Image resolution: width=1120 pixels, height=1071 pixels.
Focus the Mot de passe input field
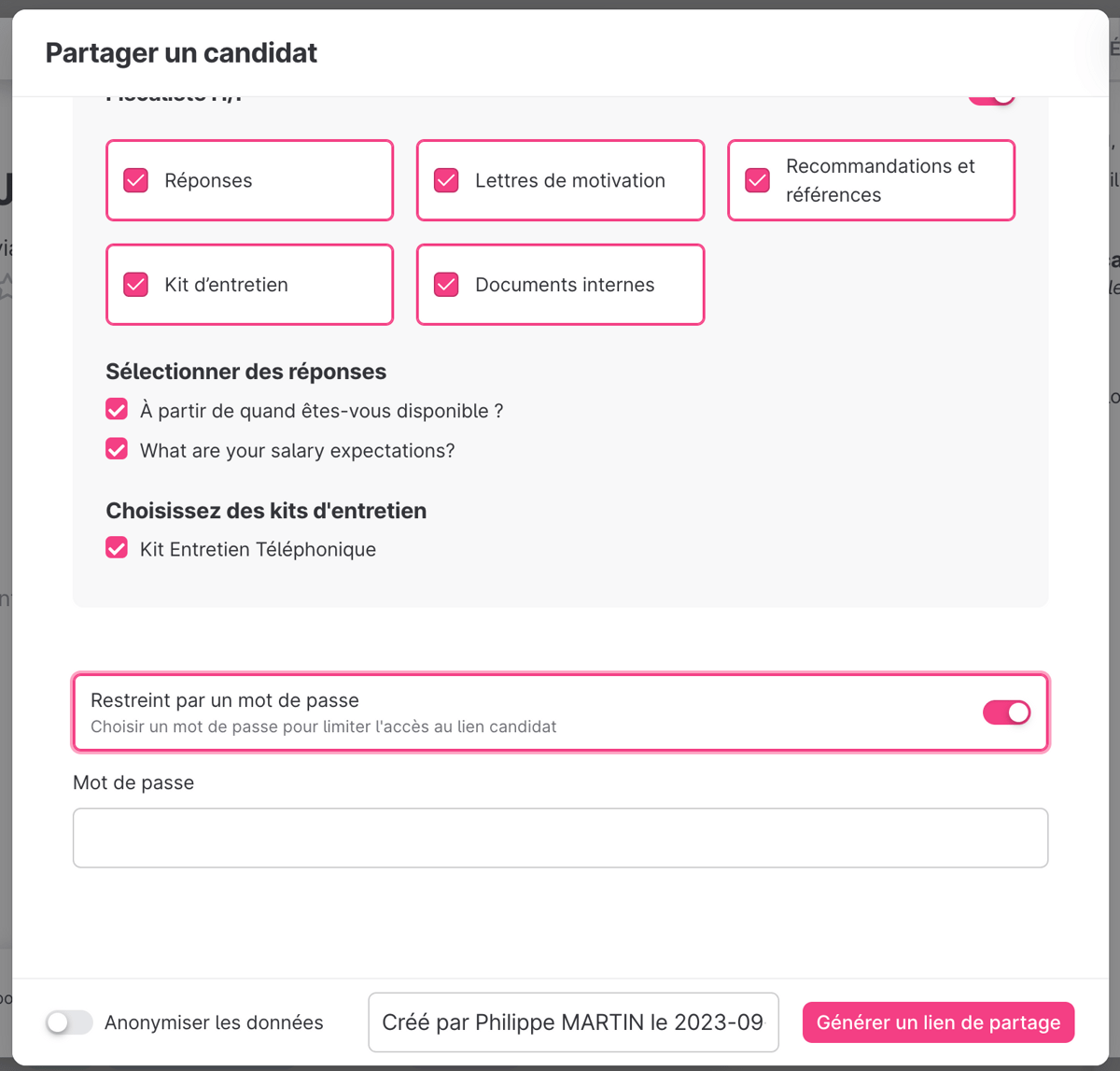pos(560,838)
